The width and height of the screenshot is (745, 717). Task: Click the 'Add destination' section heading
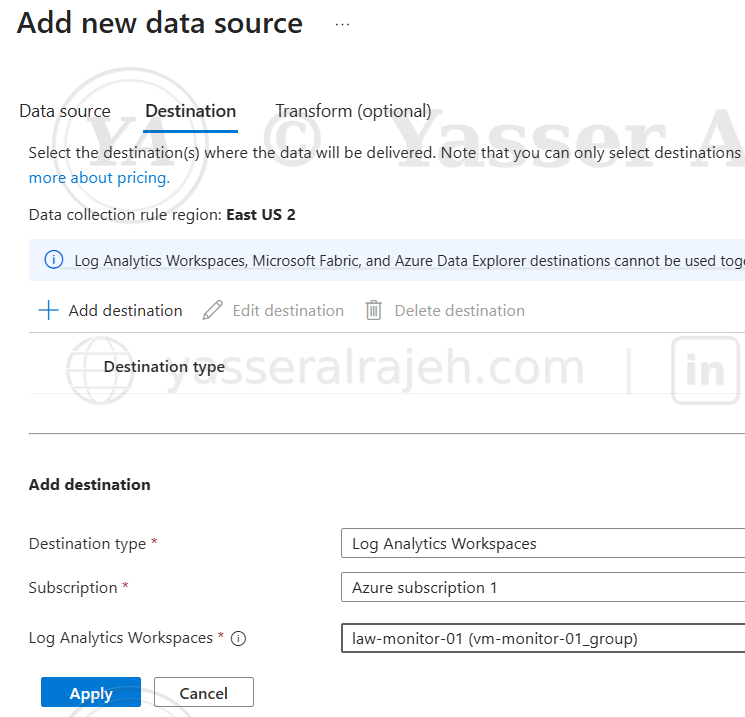(x=89, y=485)
